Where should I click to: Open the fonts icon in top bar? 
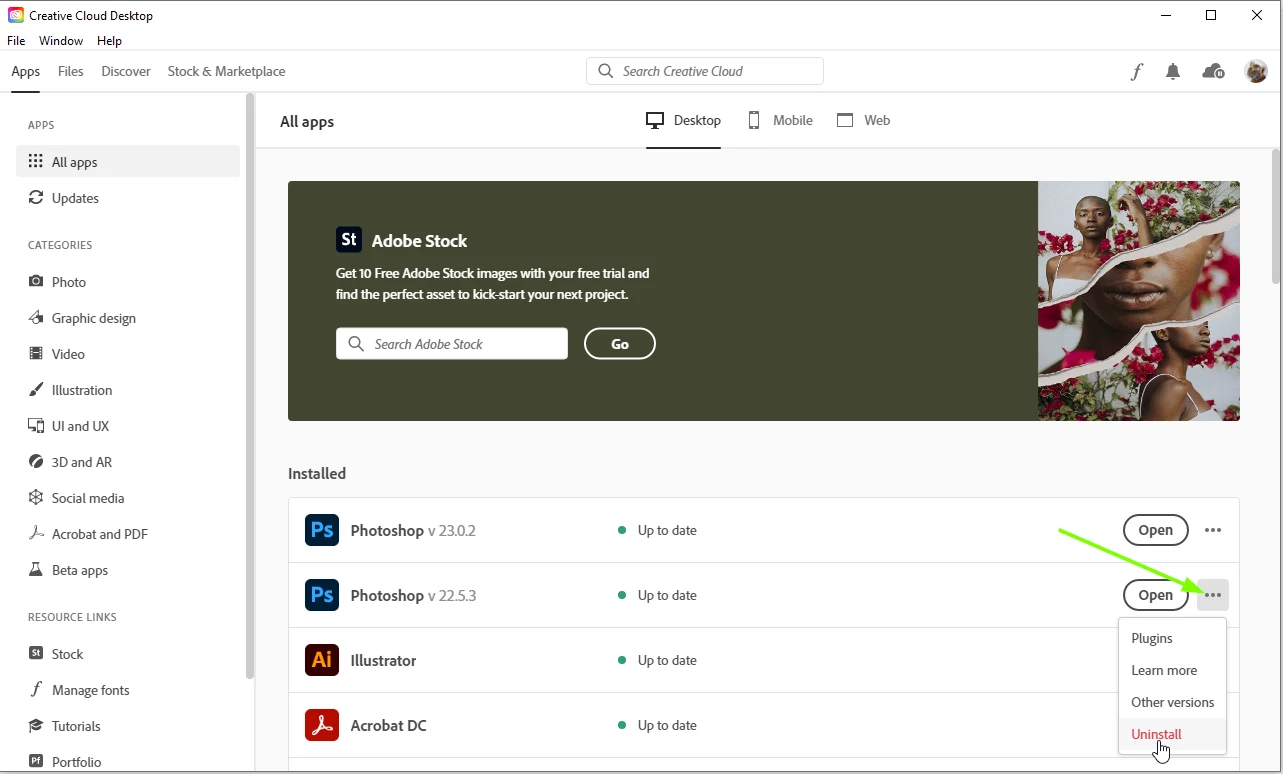tap(1137, 71)
